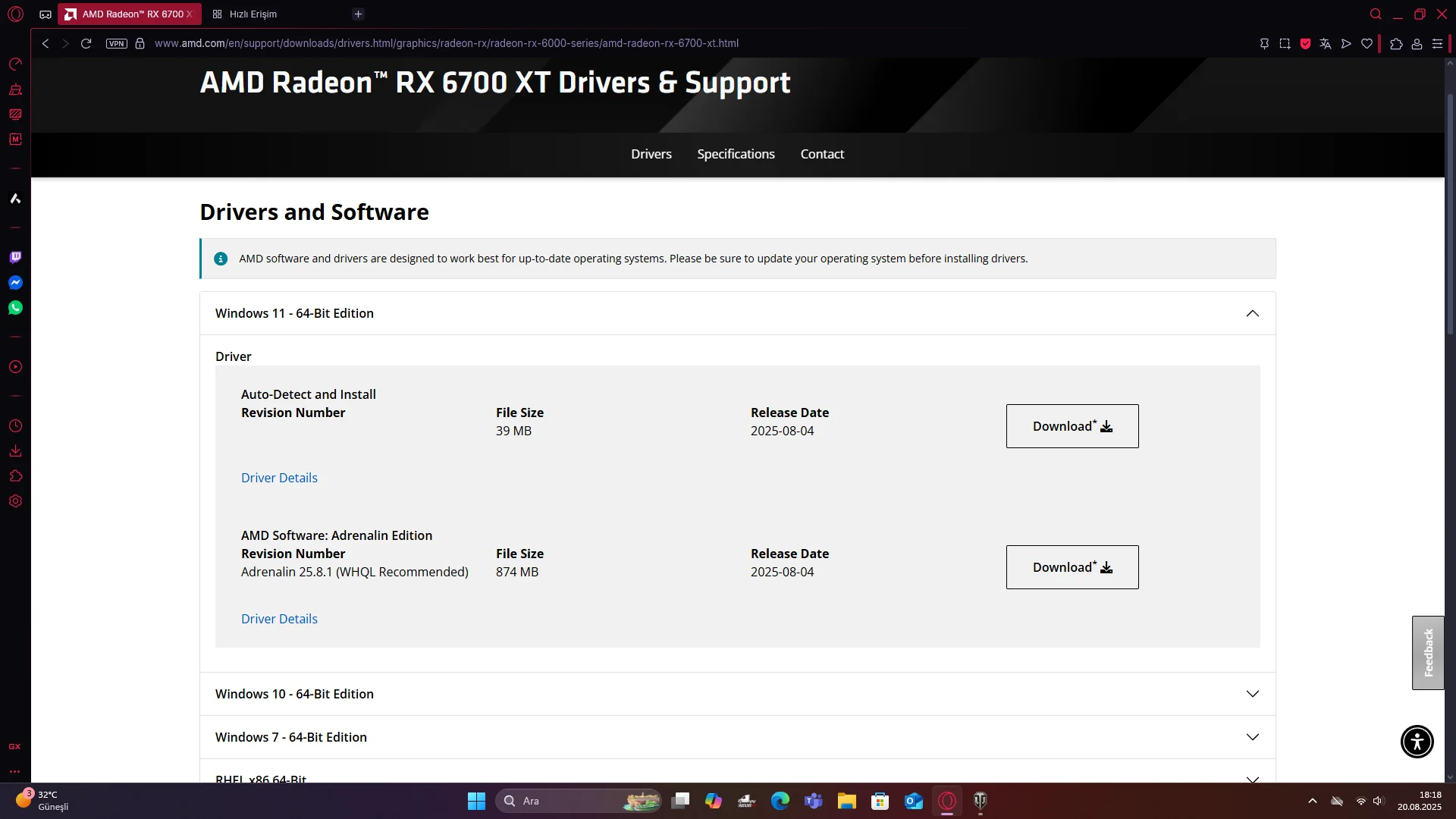Open Twitch in the Opera sidebar

tap(15, 258)
